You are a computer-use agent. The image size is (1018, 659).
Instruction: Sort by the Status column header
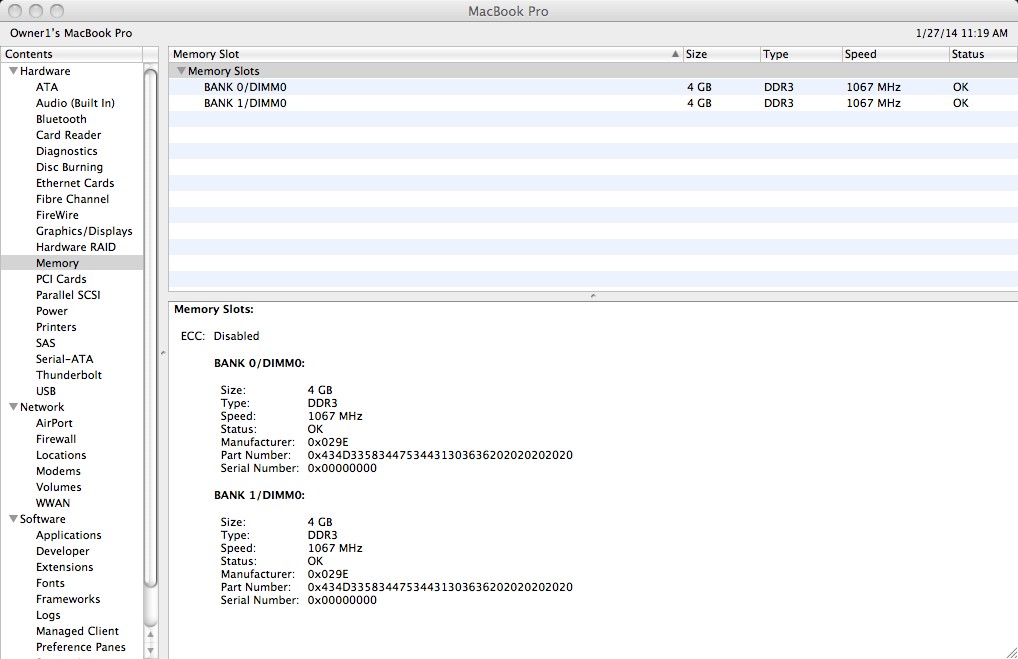click(983, 54)
